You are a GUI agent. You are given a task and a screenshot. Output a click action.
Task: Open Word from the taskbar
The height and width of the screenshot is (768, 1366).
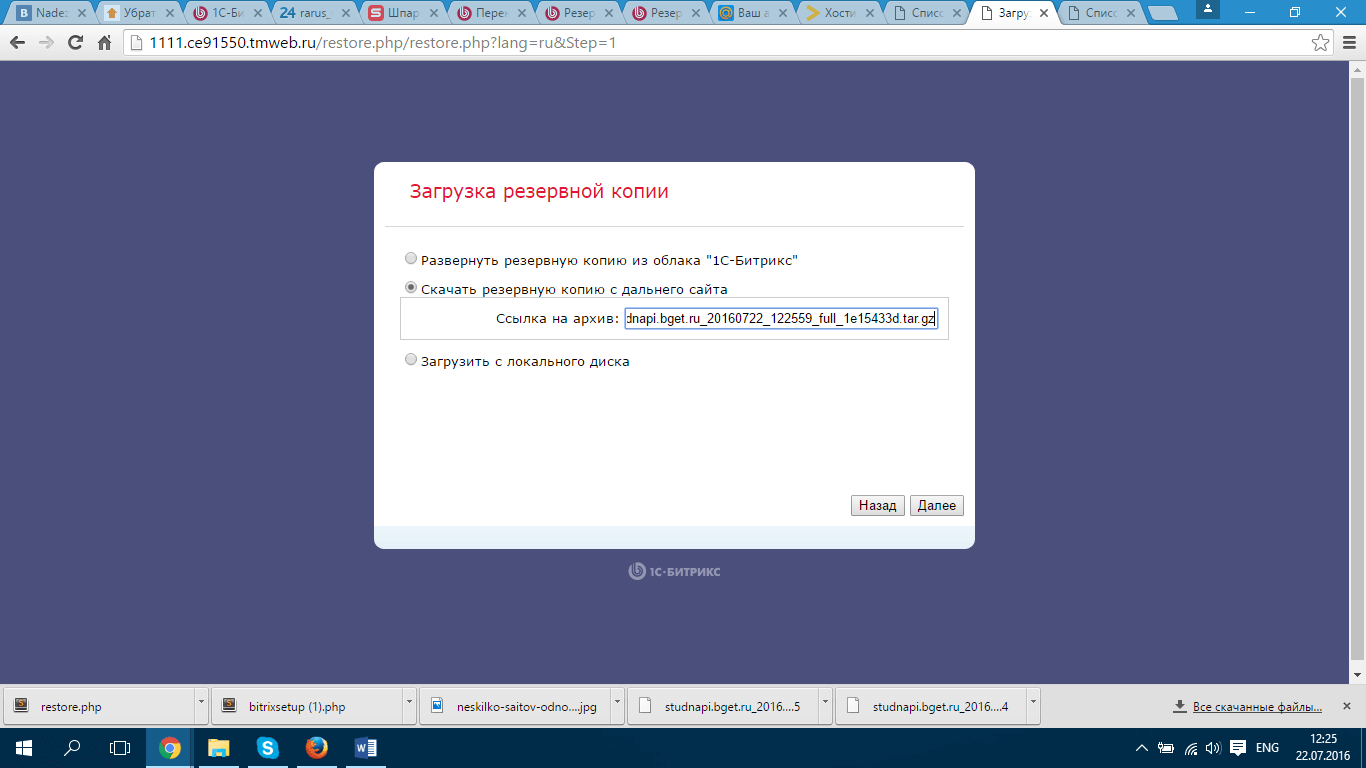click(x=365, y=747)
